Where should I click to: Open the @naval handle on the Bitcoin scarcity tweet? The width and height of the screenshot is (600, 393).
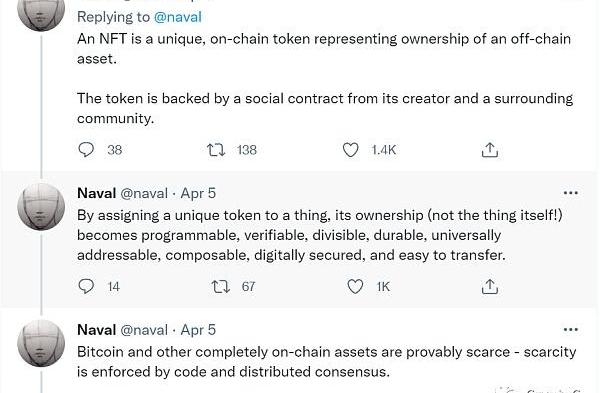click(144, 329)
